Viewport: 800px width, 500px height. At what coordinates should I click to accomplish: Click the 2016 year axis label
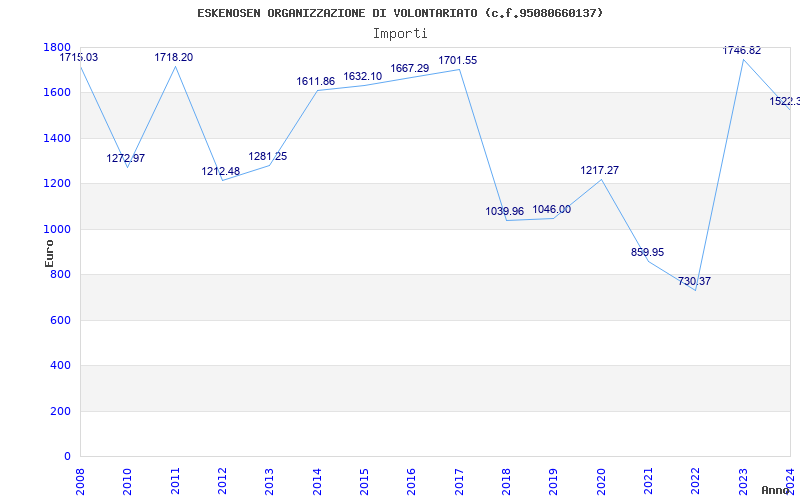412,482
